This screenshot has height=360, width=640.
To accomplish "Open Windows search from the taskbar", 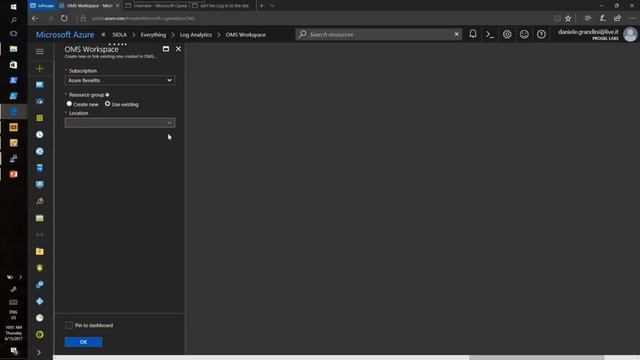I will point(13,20).
